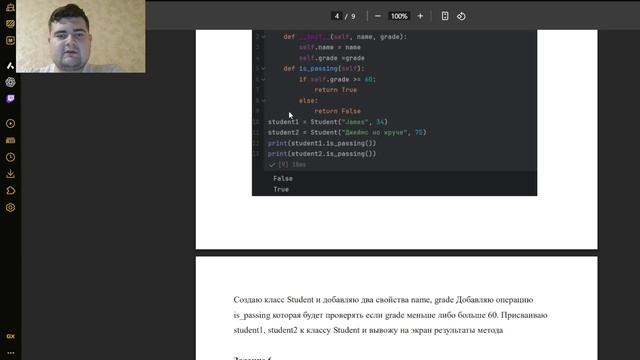Open the GX Cleaner icon in sidebar

pyautogui.click(x=11, y=24)
